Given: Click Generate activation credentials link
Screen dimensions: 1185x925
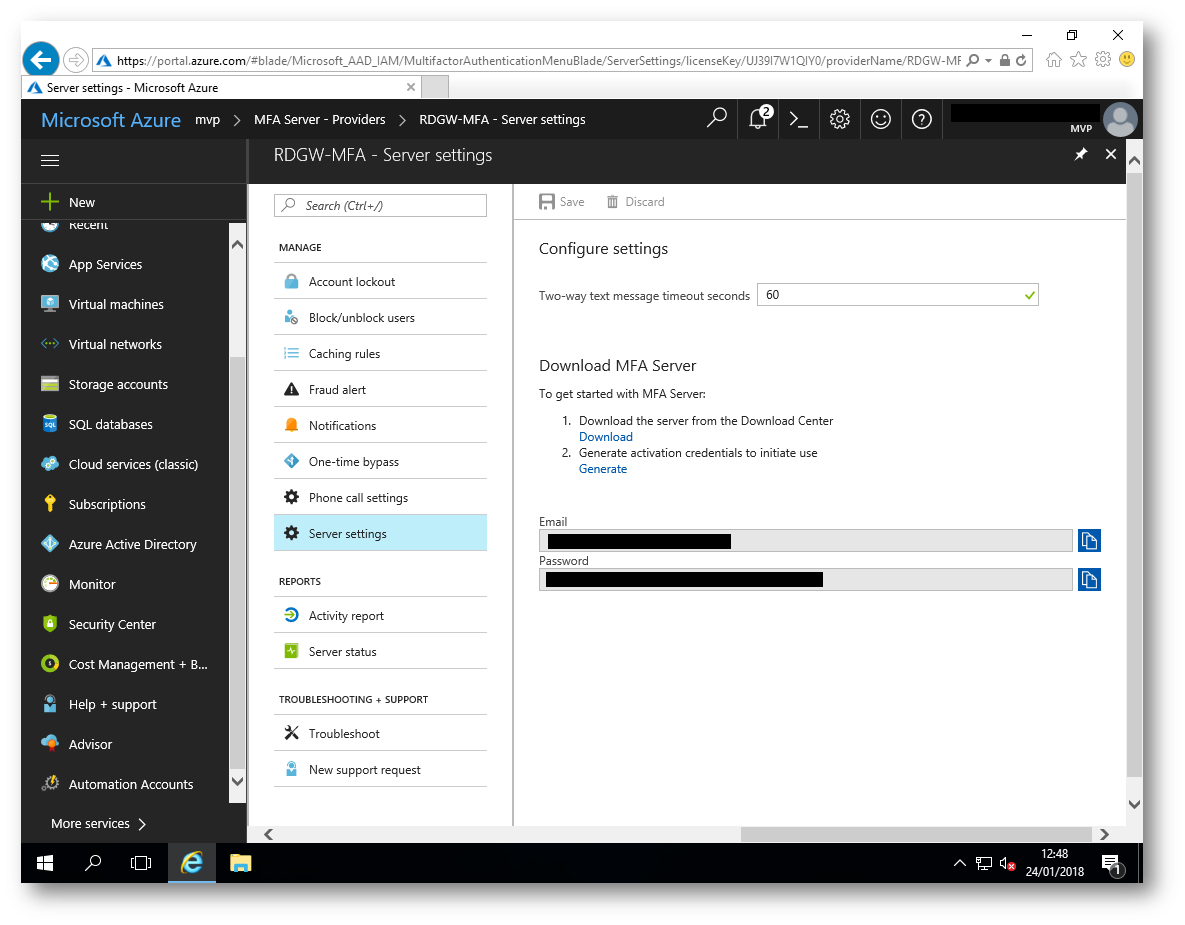Looking at the screenshot, I should 602,469.
